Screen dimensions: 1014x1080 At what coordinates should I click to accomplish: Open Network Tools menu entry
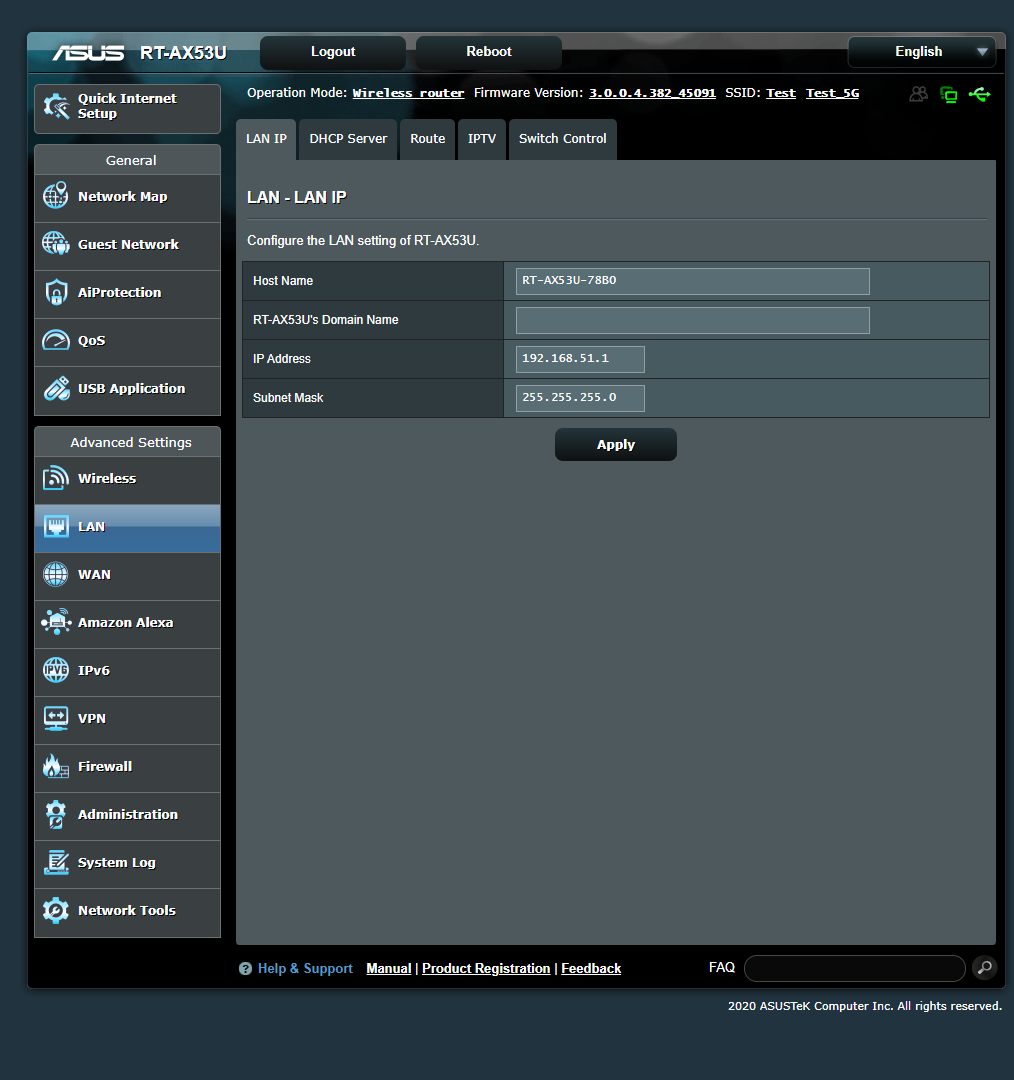point(127,913)
